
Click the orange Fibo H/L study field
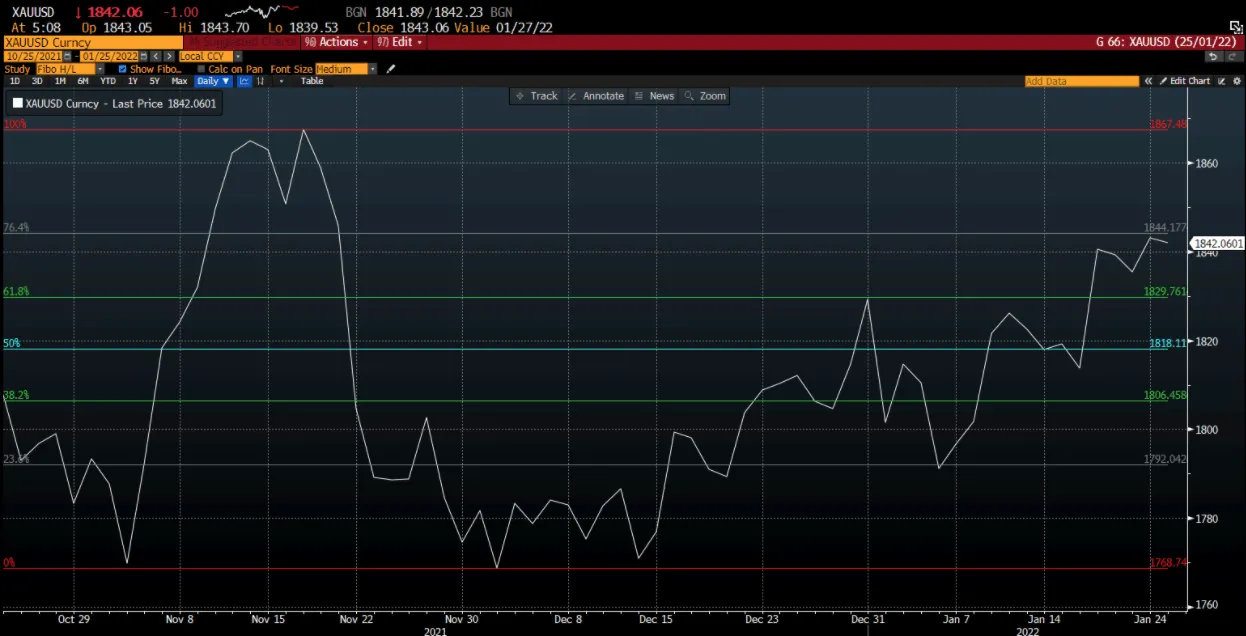[63, 68]
